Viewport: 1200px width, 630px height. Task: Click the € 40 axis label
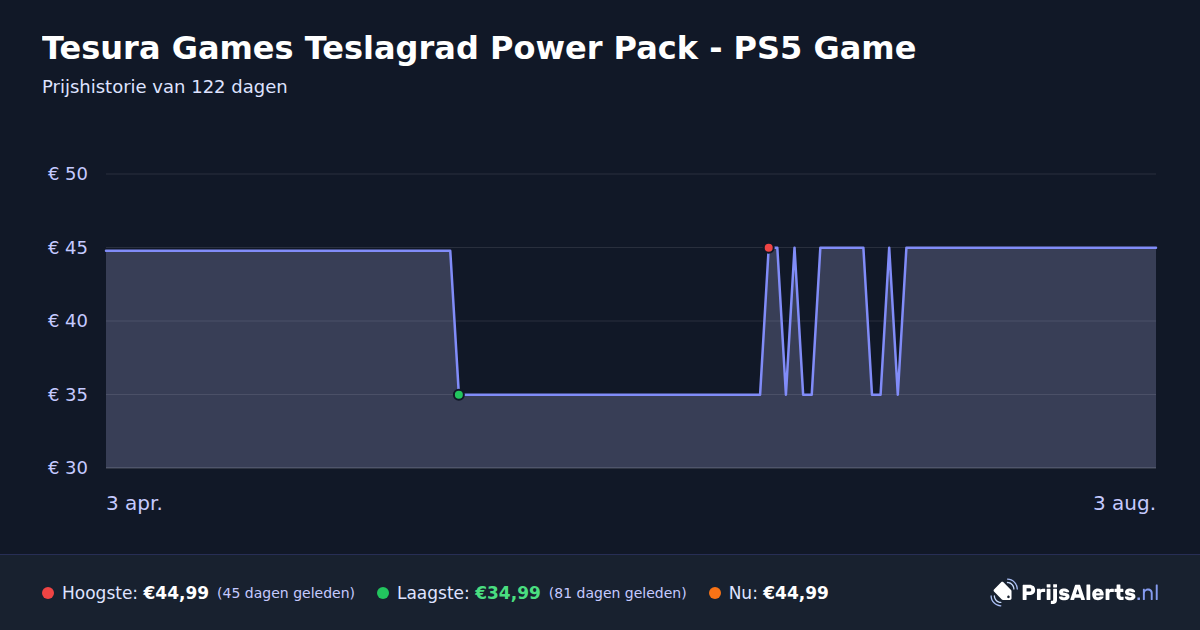[68, 321]
